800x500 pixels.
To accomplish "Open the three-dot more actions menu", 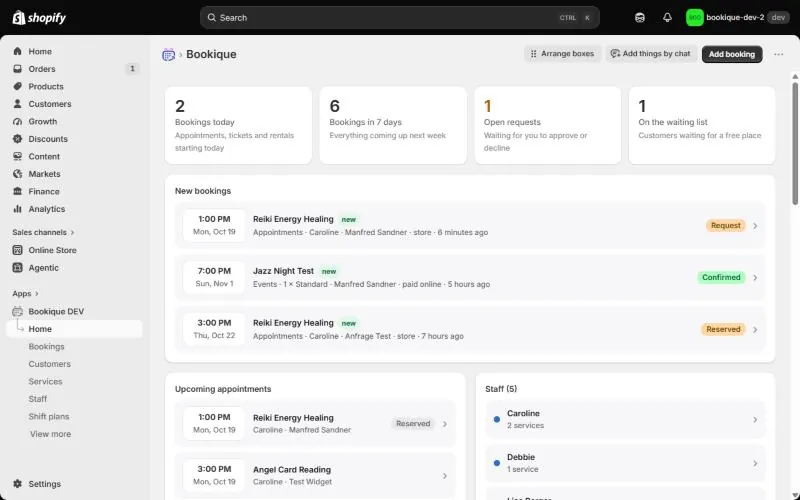I will (x=778, y=54).
